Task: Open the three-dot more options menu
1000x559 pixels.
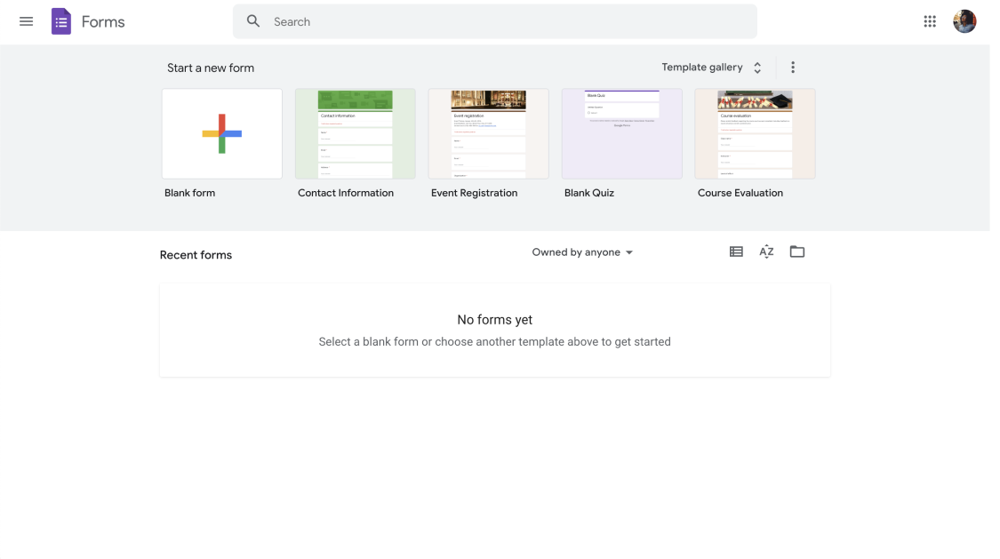Action: 793,67
